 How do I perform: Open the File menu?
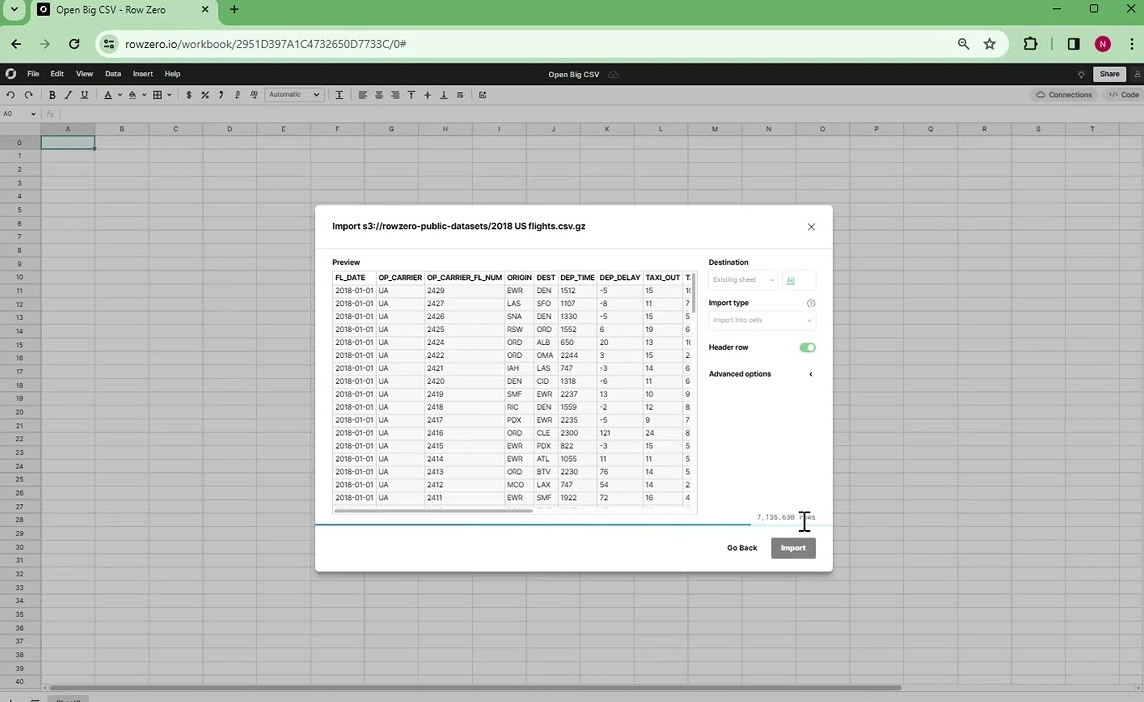(x=33, y=74)
